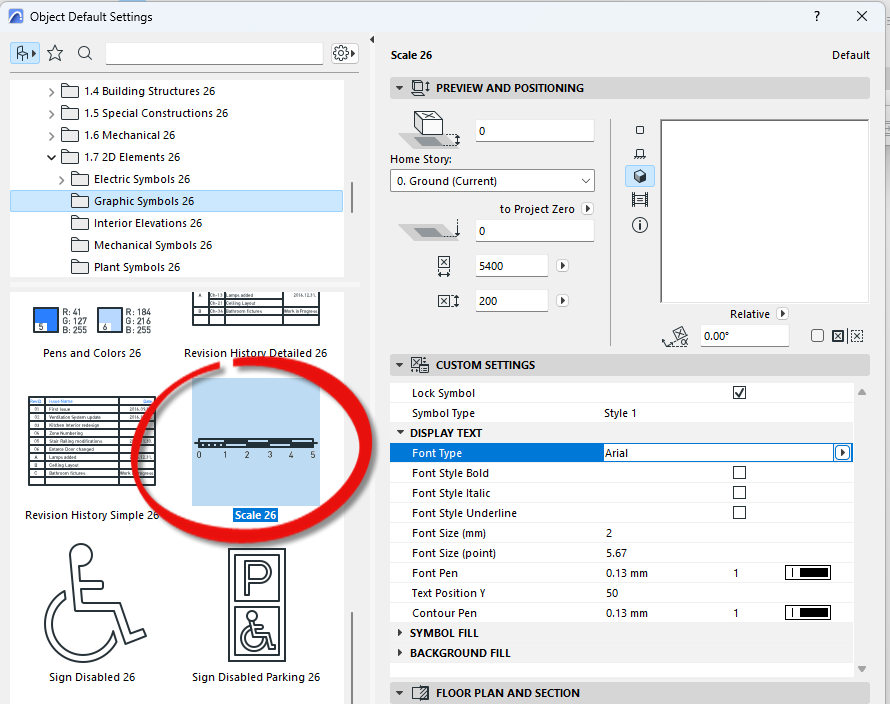
Task: Collapse the PREVIEW AND POSITIONING panel
Action: coord(399,88)
